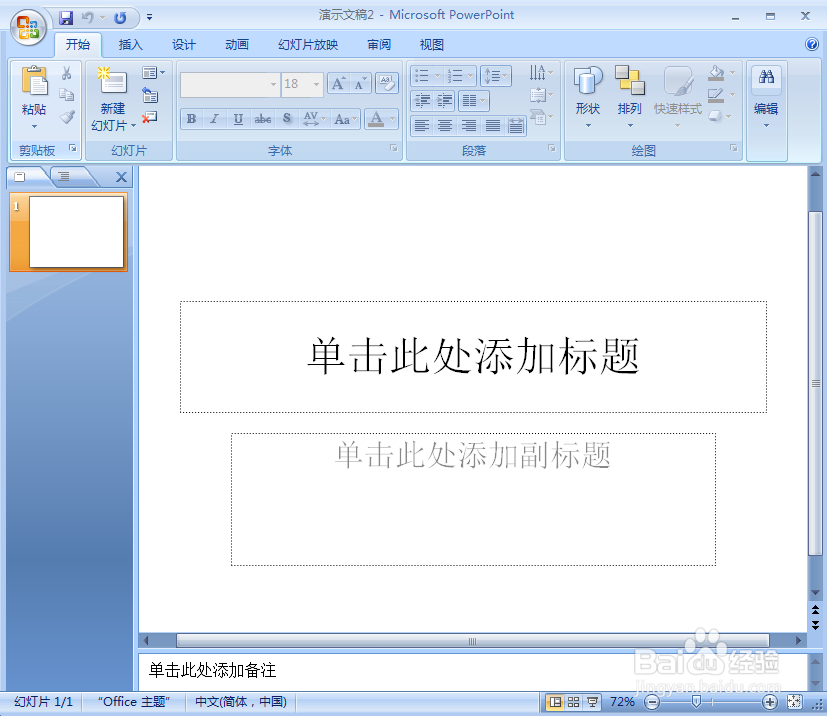827x716 pixels.
Task: Switch to the 幻灯片放映 (Slide Show) tab
Action: click(308, 45)
